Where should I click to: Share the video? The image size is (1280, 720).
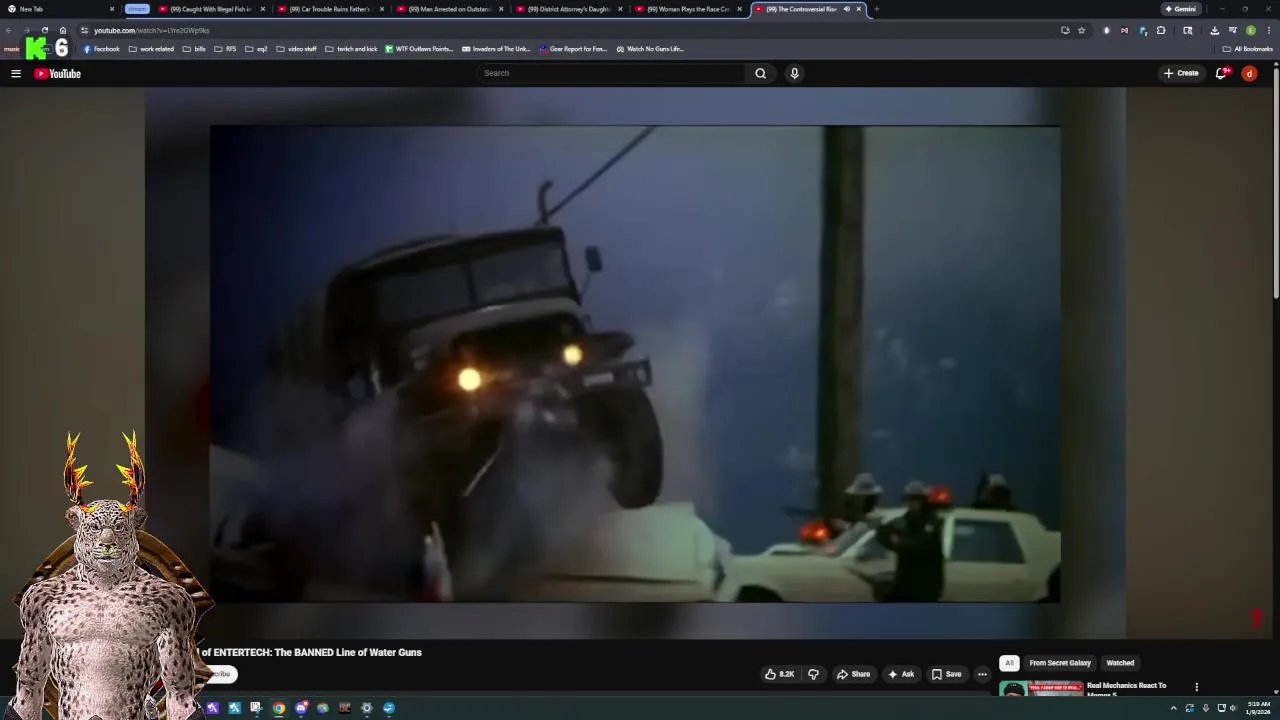pos(853,674)
